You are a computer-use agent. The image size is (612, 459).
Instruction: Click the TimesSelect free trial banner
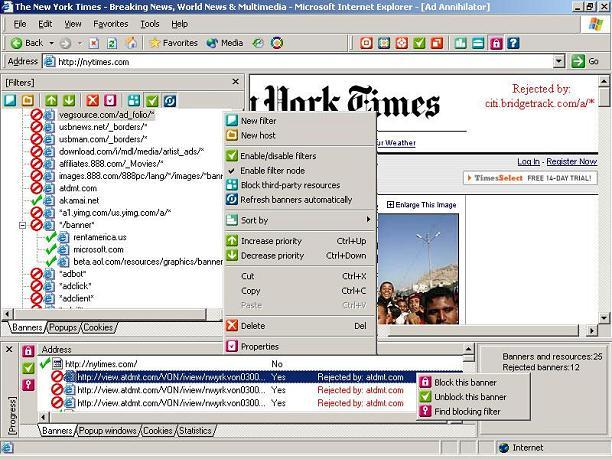pyautogui.click(x=530, y=178)
